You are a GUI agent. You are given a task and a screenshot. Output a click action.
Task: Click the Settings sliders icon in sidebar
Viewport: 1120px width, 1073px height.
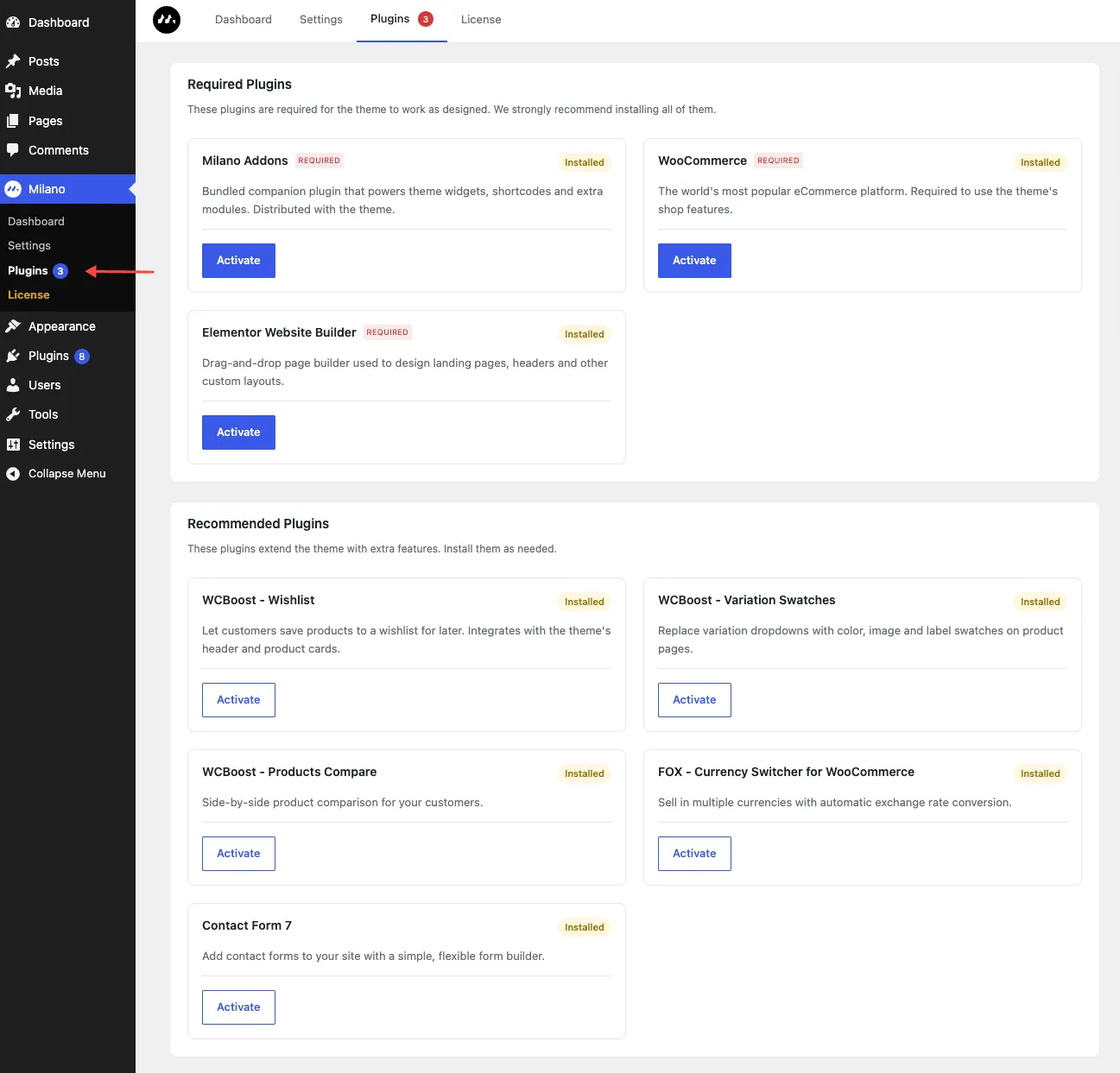[13, 445]
